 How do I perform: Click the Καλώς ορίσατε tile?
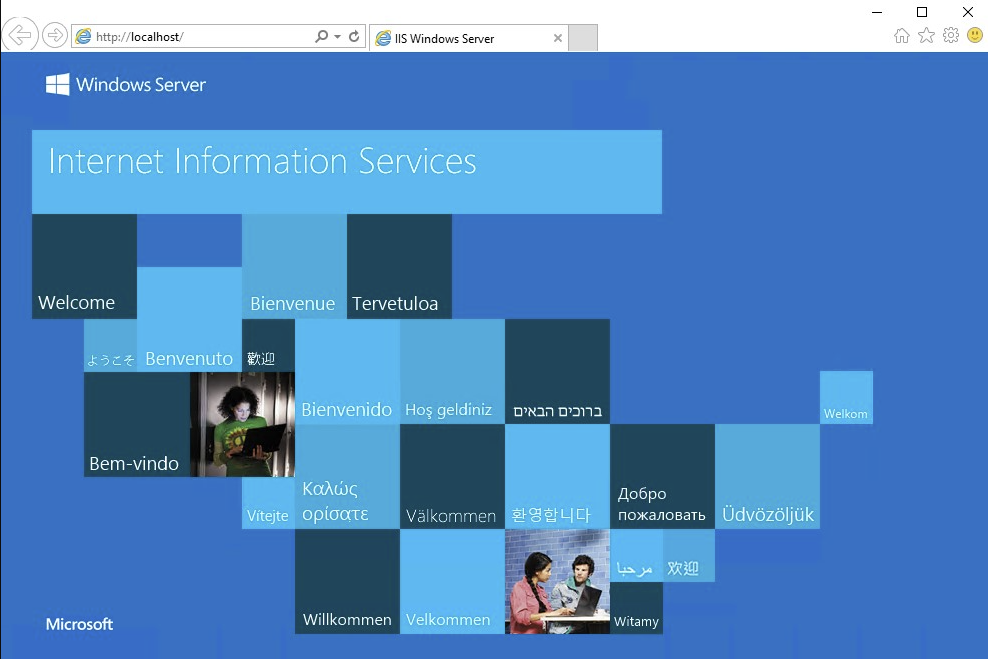pos(347,476)
